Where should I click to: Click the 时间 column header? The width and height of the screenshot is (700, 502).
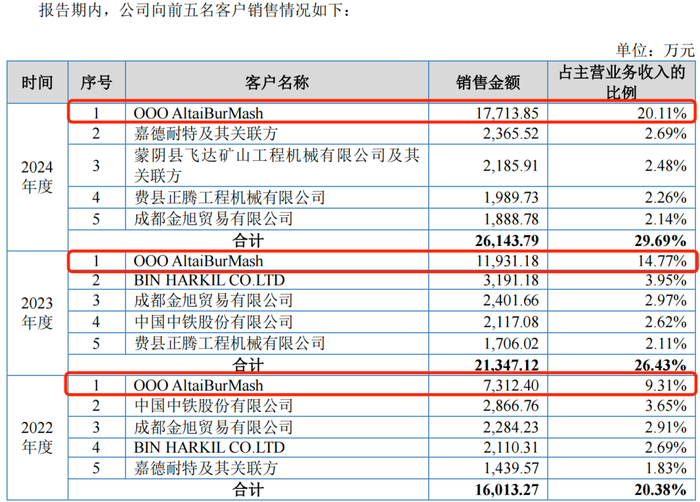pos(37,83)
